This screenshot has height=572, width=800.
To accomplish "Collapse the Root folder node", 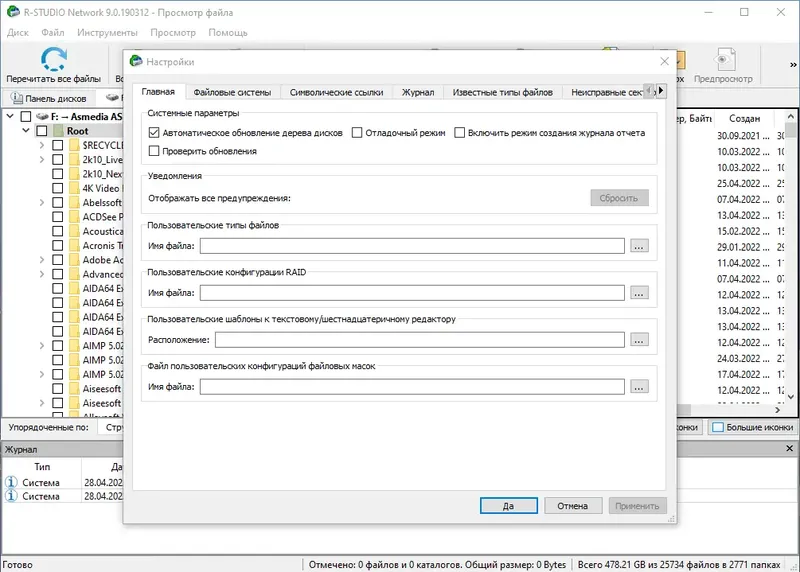I will (26, 131).
